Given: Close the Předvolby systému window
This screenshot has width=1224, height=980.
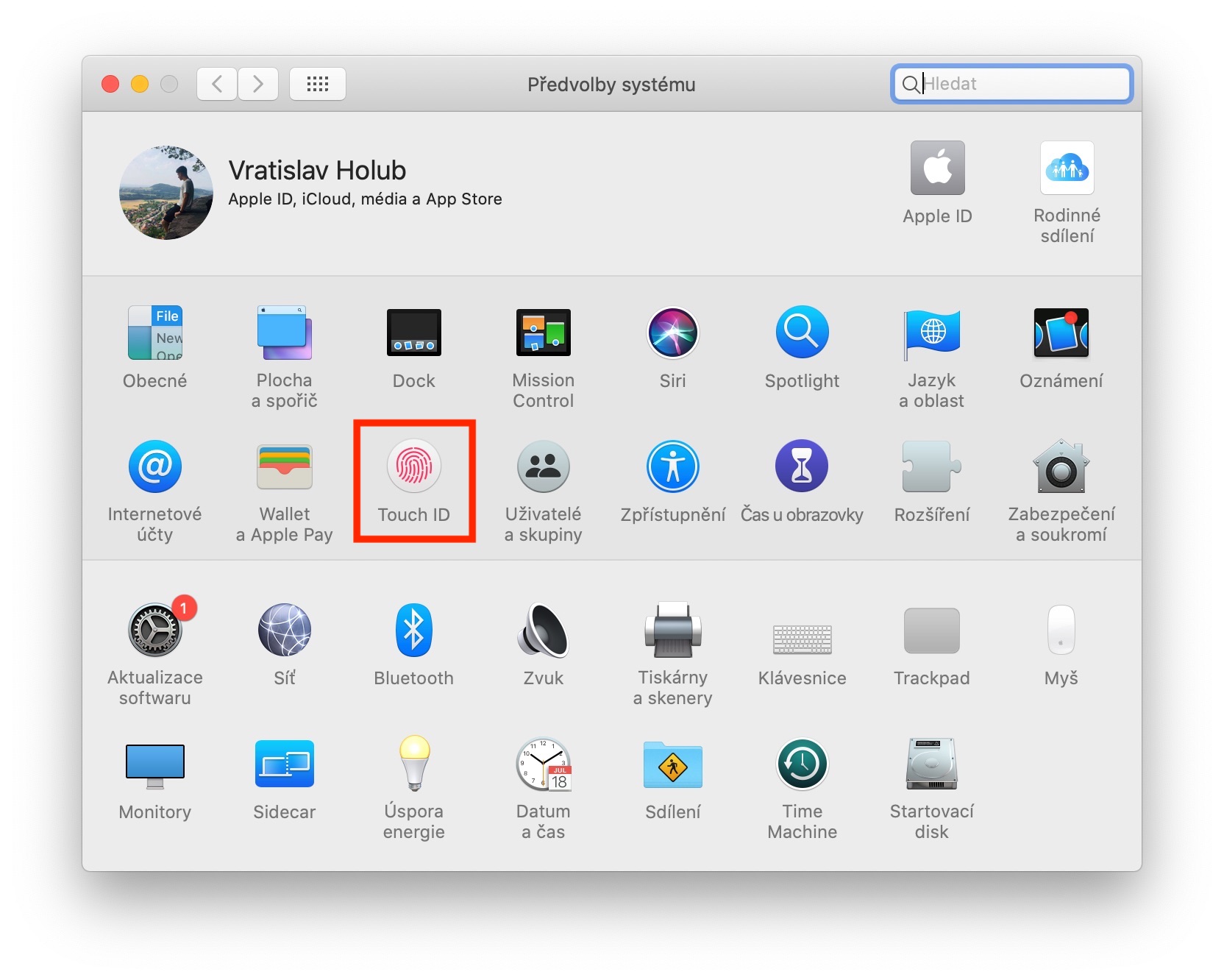Looking at the screenshot, I should coord(110,84).
